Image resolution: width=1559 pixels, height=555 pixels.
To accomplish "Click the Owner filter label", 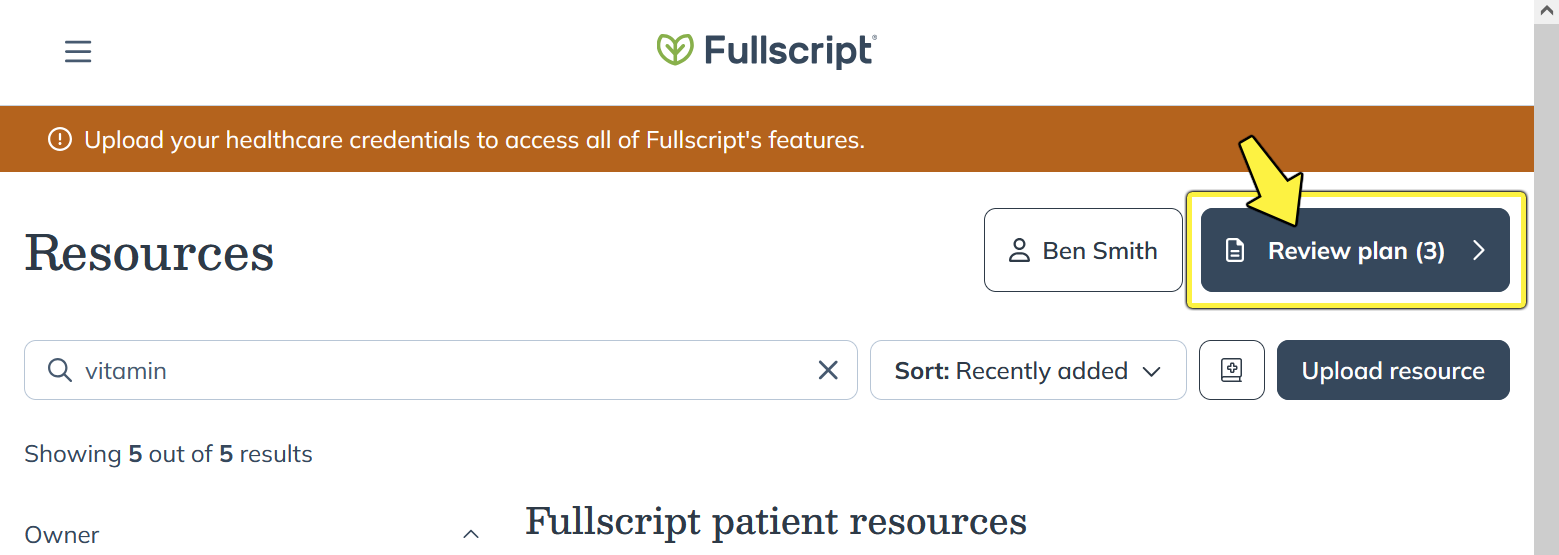I will click(x=62, y=535).
